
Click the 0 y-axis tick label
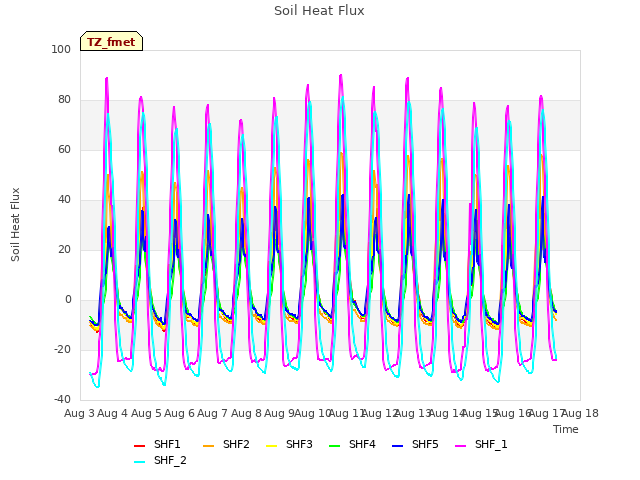point(68,300)
